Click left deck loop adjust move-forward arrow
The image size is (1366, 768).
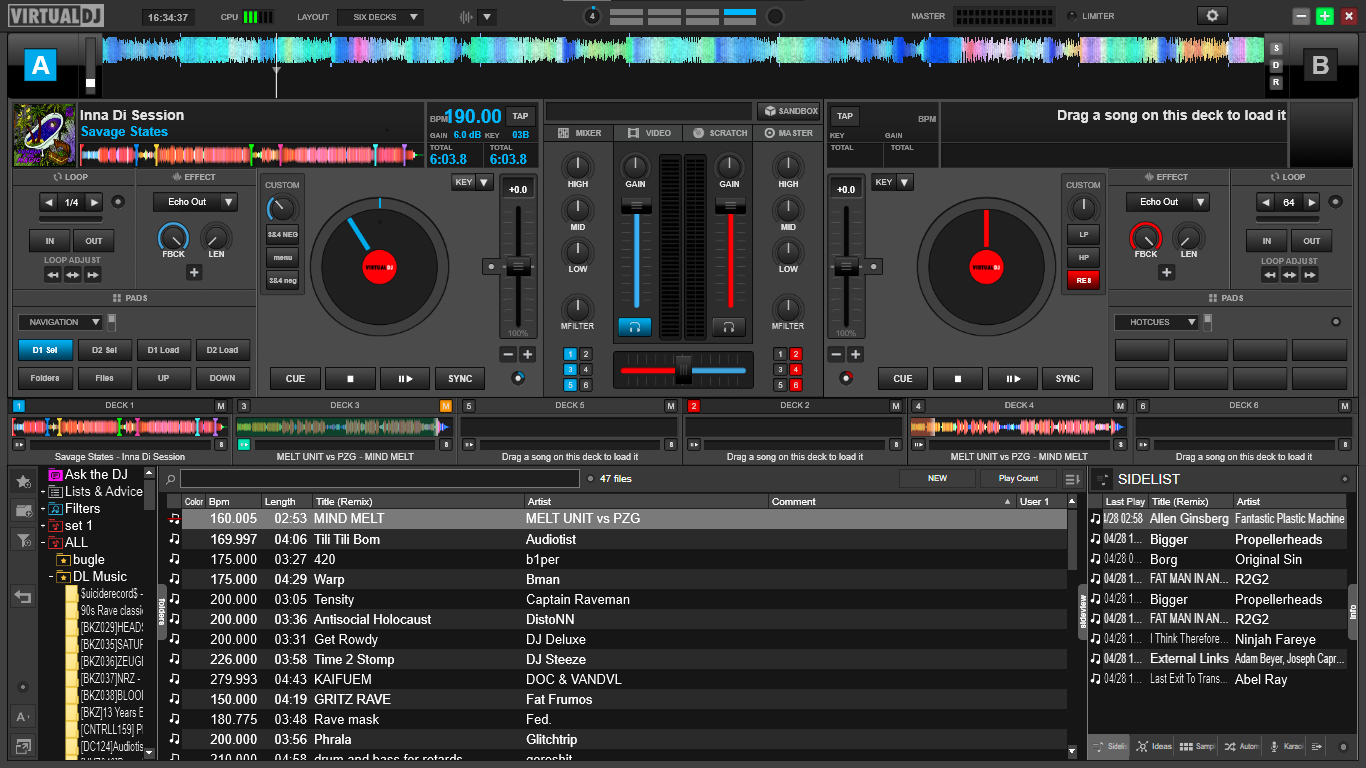[x=92, y=274]
